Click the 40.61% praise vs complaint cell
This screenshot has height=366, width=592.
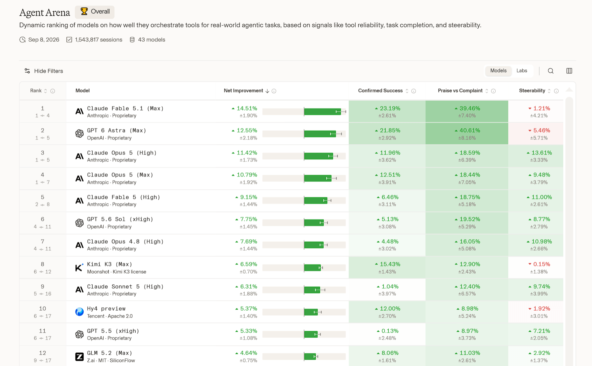467,134
